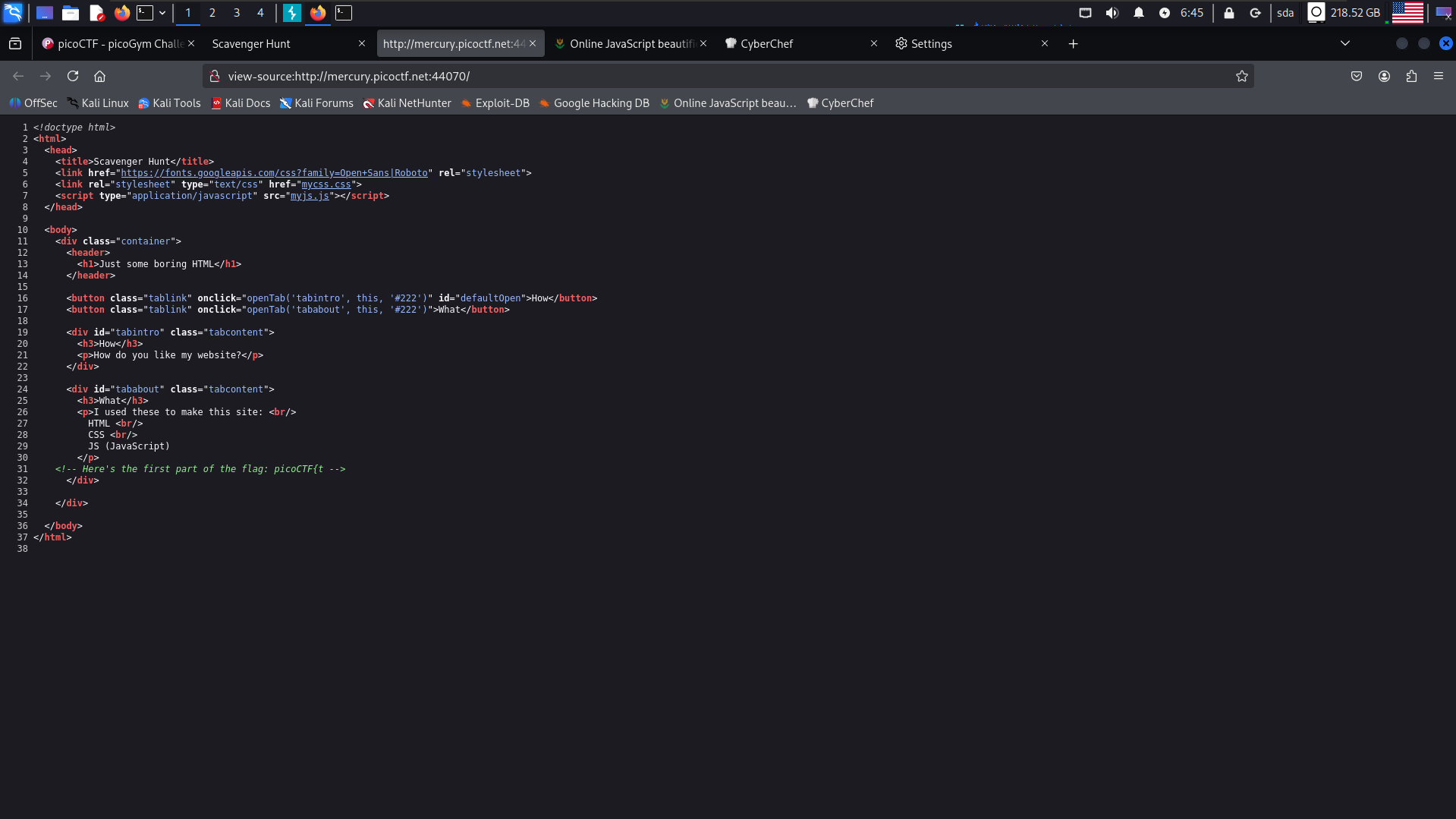Open the Firefox application menu
This screenshot has height=819, width=1456.
[1438, 76]
